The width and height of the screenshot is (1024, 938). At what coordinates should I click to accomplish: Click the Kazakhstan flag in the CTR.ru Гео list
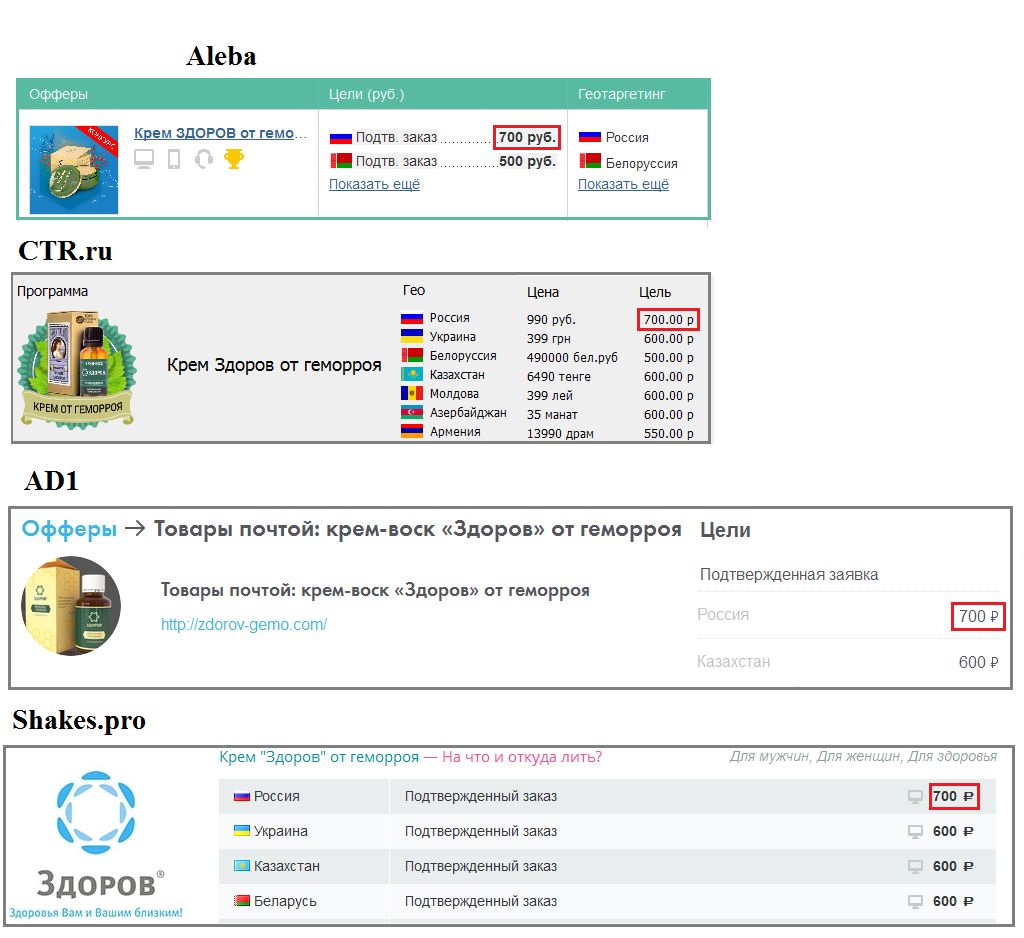411,374
